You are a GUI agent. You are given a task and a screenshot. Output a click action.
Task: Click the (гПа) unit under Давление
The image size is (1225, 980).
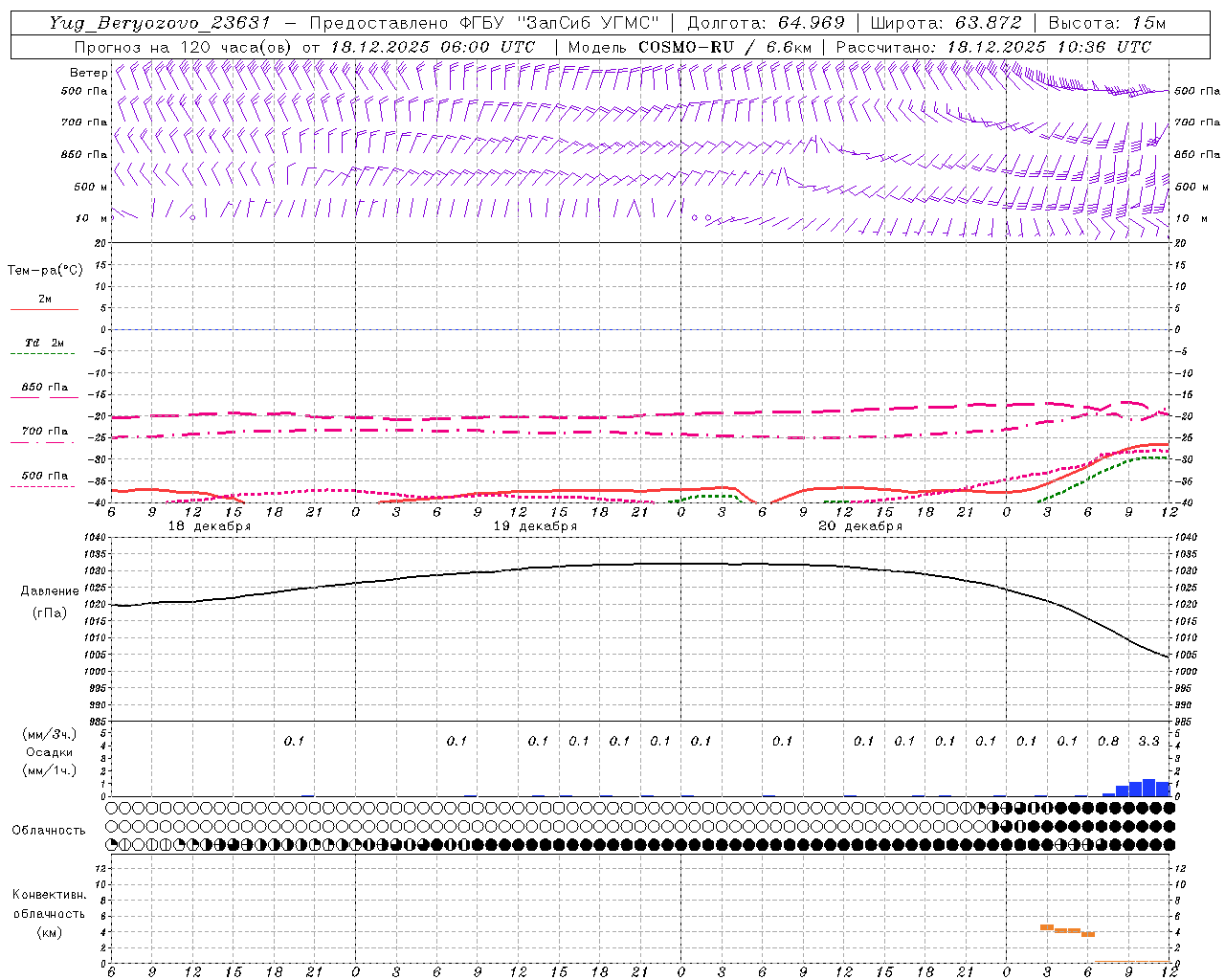click(x=50, y=612)
